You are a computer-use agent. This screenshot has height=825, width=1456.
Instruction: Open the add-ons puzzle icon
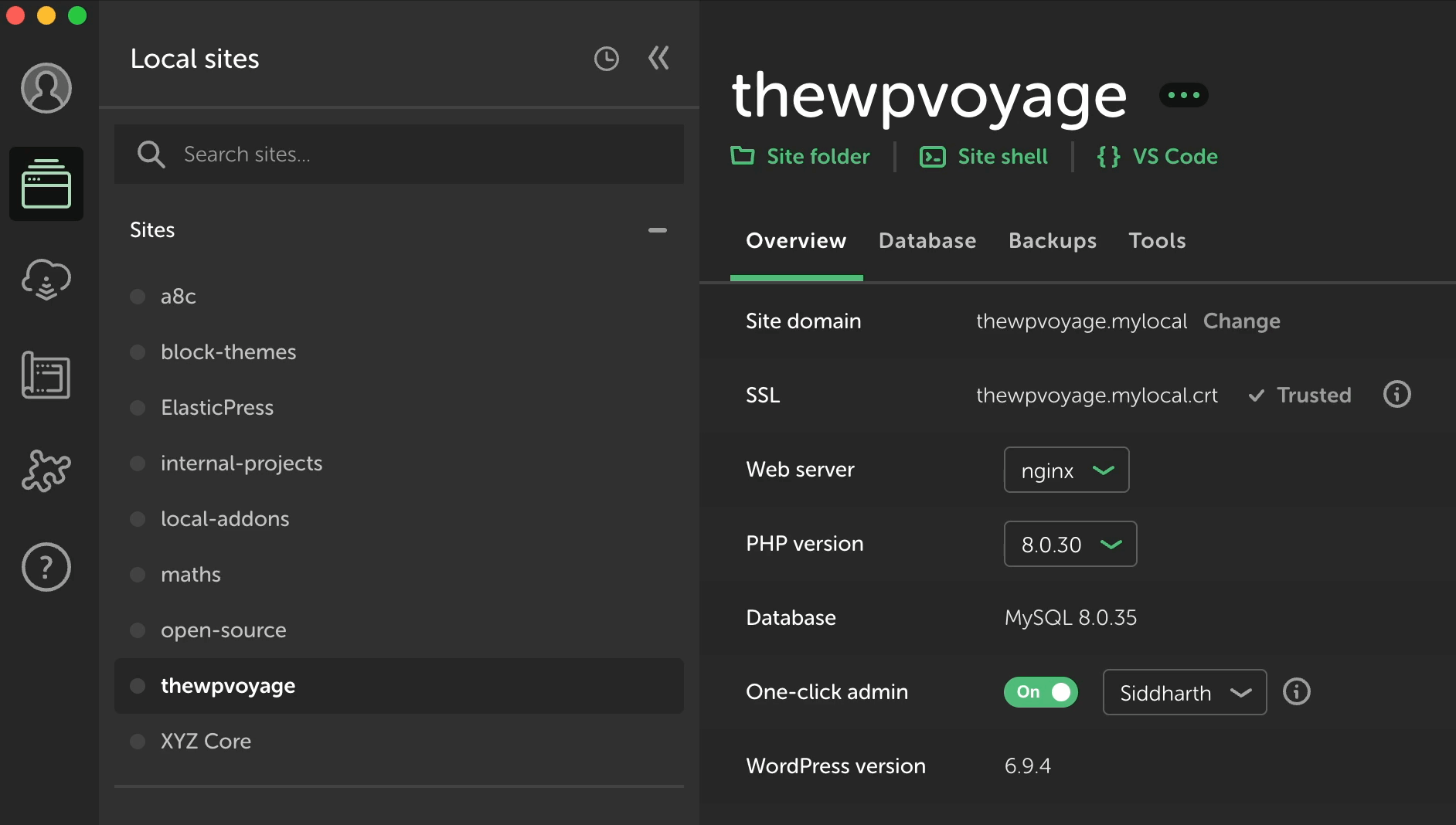pyautogui.click(x=46, y=471)
